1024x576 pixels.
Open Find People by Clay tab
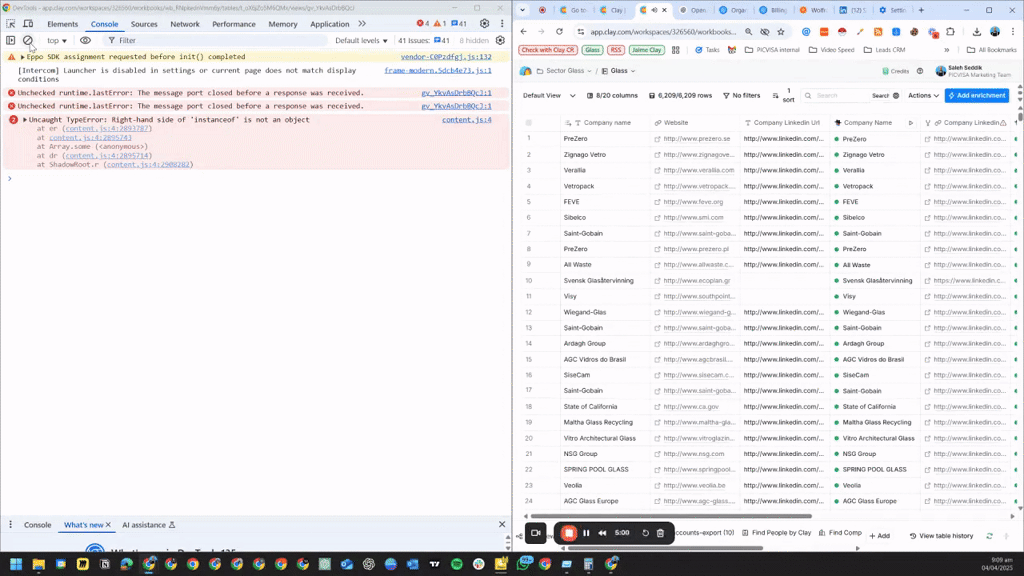(x=776, y=533)
